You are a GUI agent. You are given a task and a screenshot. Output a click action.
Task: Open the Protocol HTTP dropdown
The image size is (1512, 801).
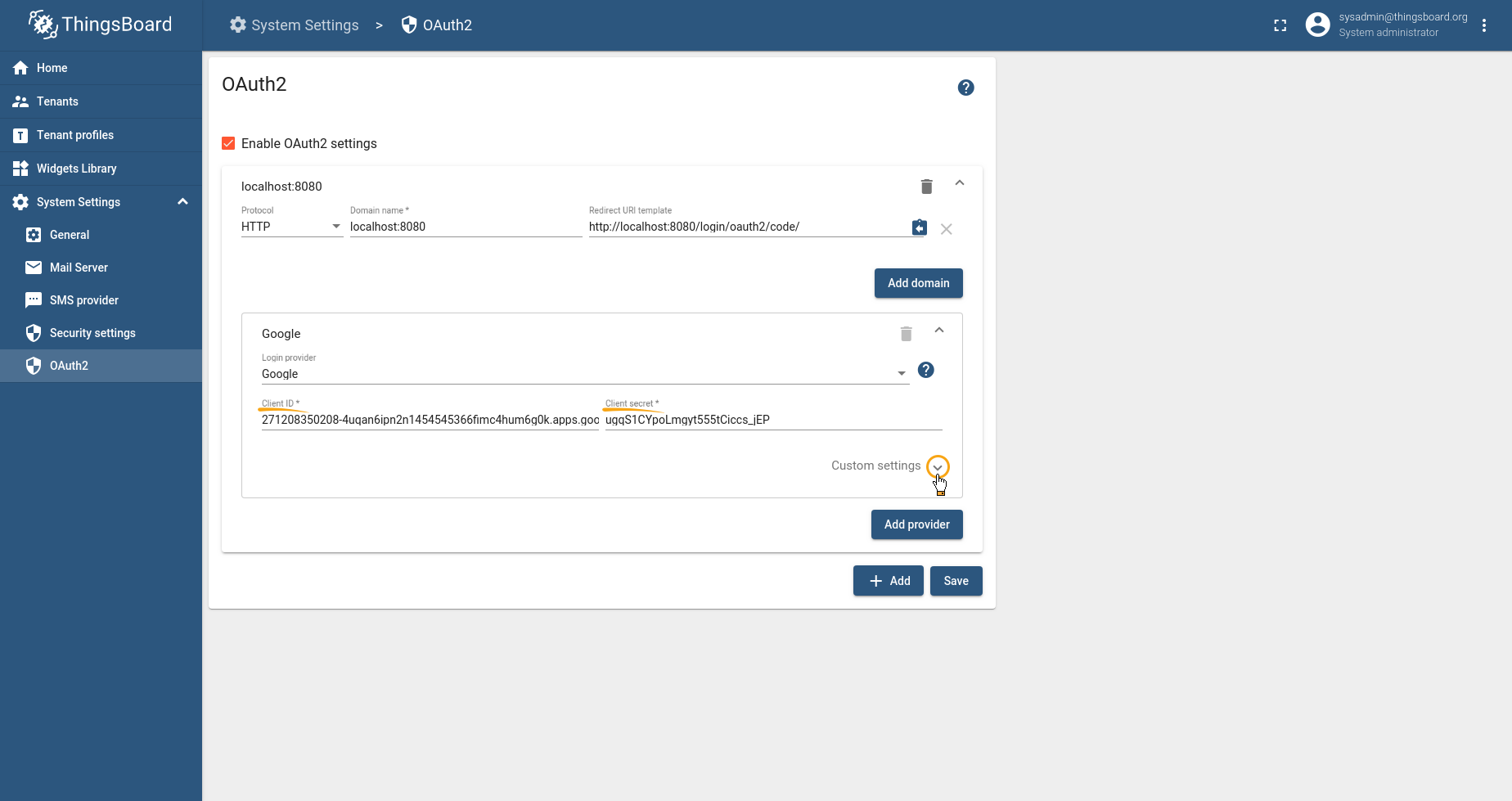click(291, 227)
